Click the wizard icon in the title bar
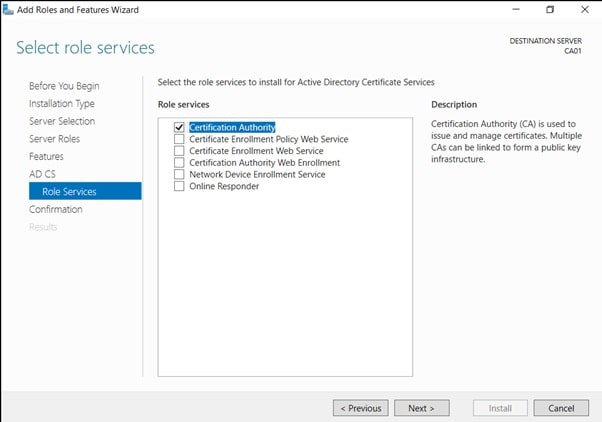602x422 pixels. [9, 9]
